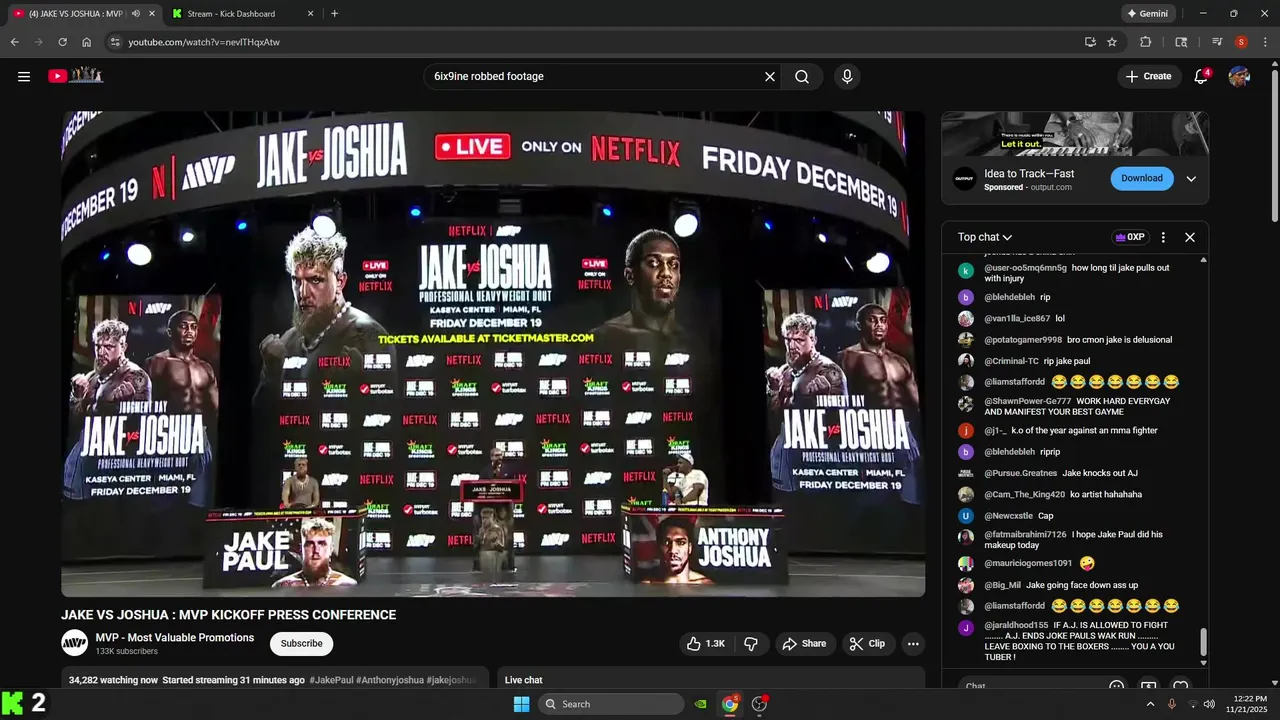The height and width of the screenshot is (720, 1280).
Task: Install app icon in address bar
Action: point(1090,42)
